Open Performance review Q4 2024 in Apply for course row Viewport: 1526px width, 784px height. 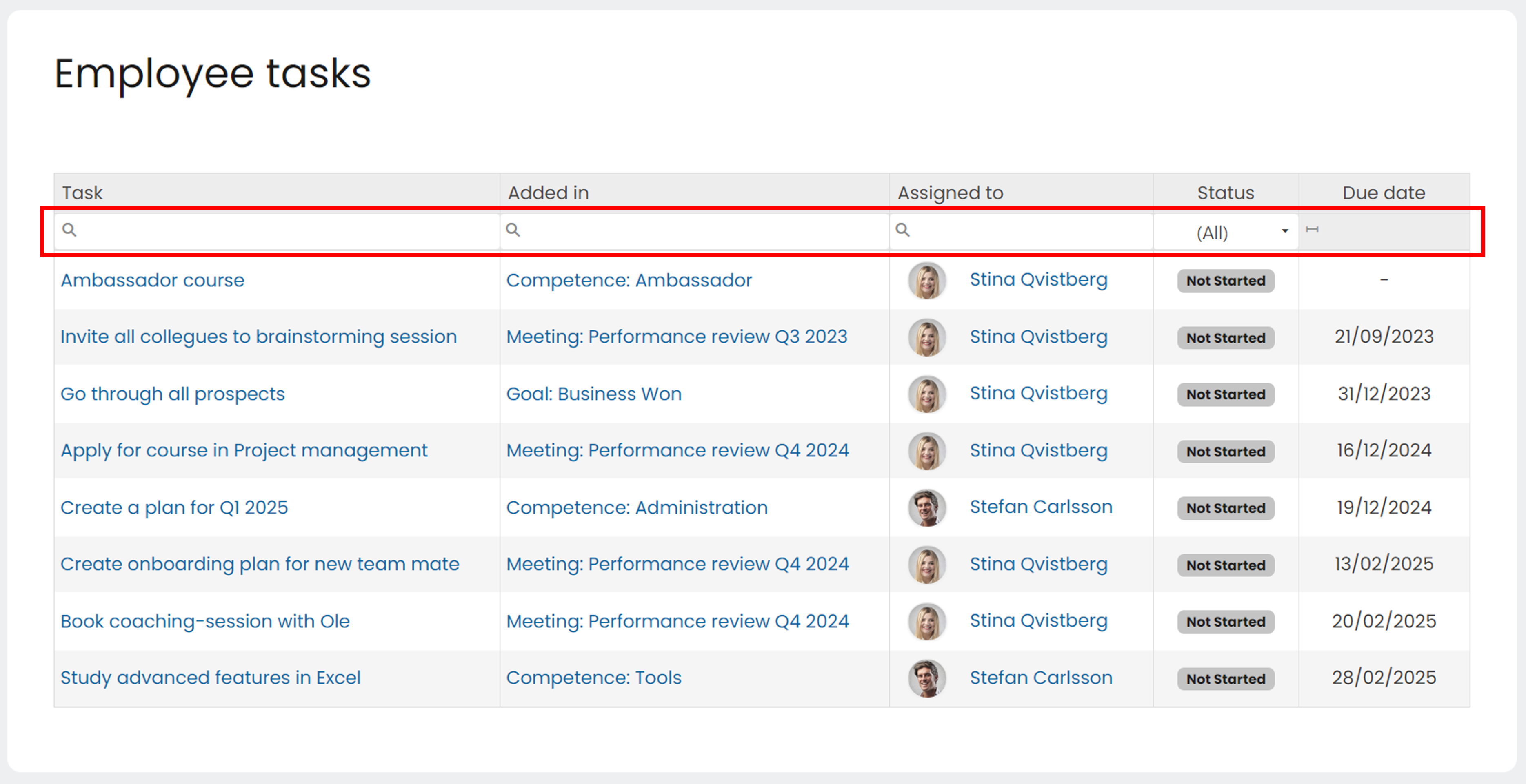coord(677,451)
